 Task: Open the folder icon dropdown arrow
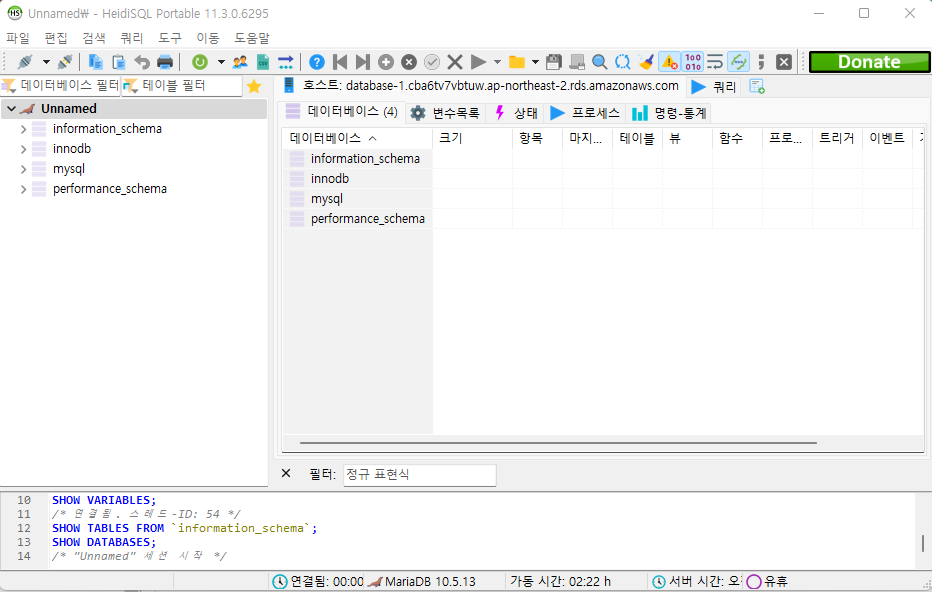[535, 62]
